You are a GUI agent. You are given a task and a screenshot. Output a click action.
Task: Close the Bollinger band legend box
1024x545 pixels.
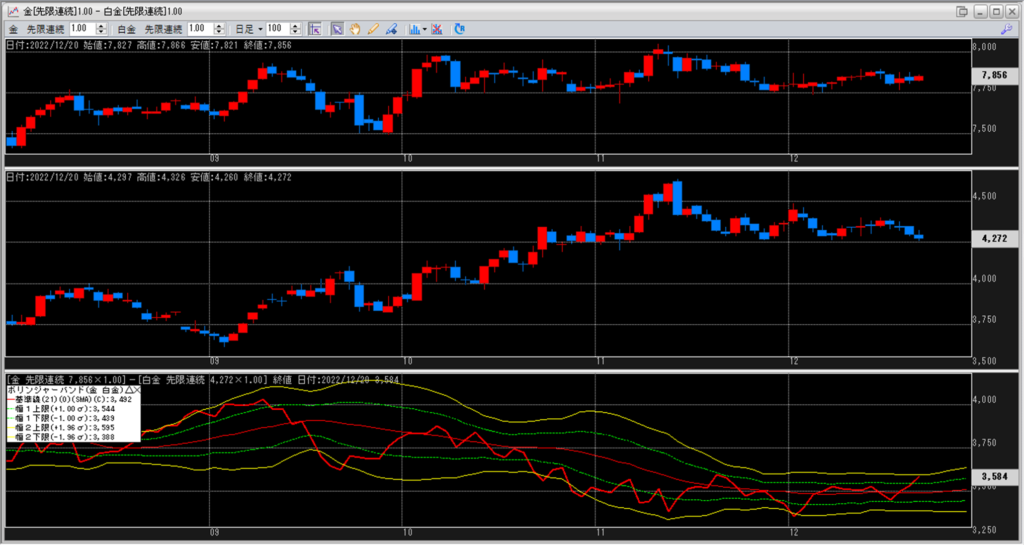(137, 389)
